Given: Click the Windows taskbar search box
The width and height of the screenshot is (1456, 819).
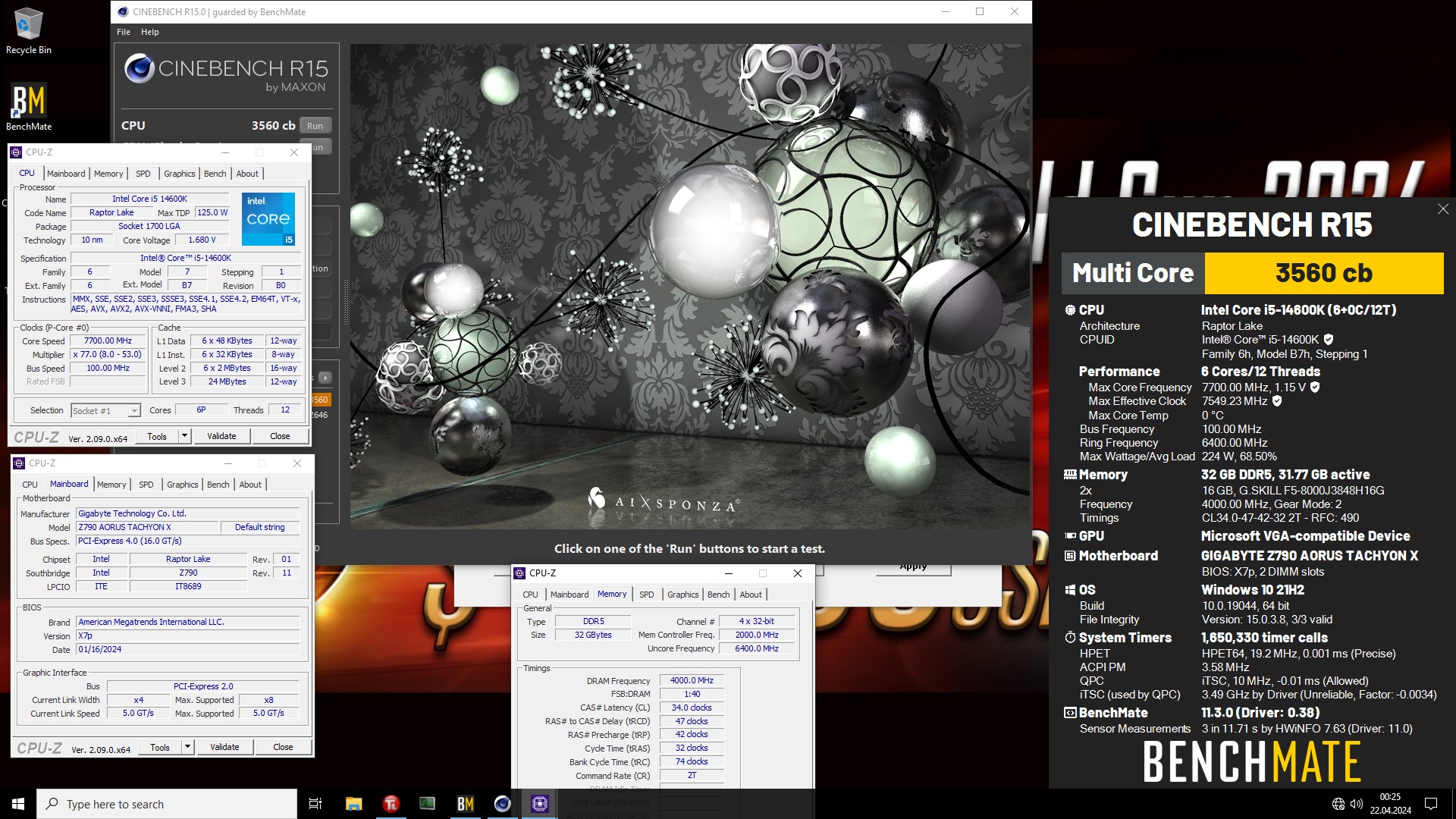Looking at the screenshot, I should pyautogui.click(x=167, y=804).
